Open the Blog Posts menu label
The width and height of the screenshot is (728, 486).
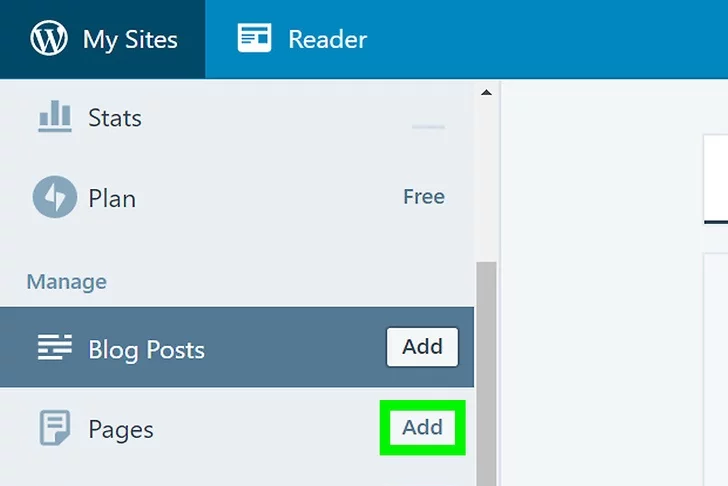(x=146, y=350)
